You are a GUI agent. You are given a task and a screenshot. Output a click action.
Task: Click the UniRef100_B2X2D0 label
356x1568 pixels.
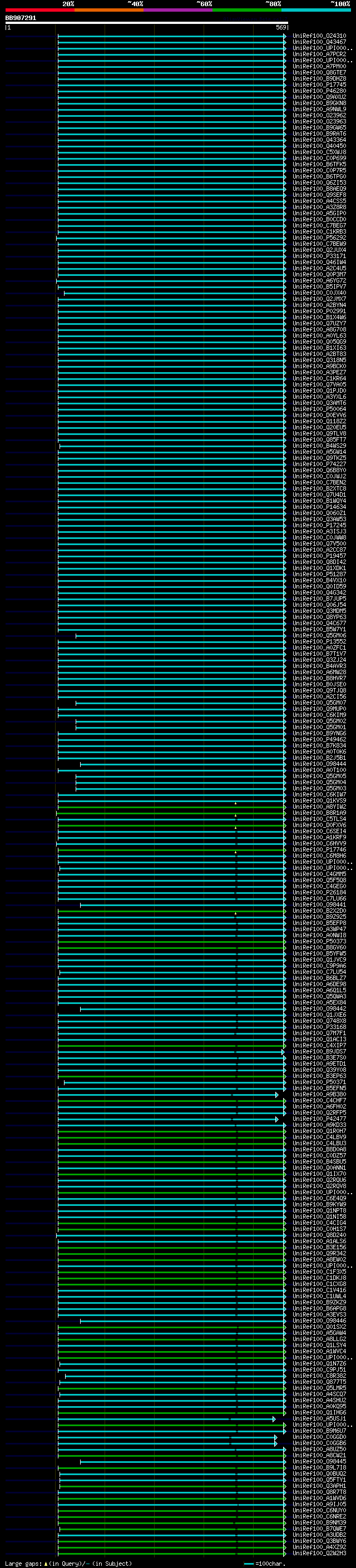pos(319,911)
